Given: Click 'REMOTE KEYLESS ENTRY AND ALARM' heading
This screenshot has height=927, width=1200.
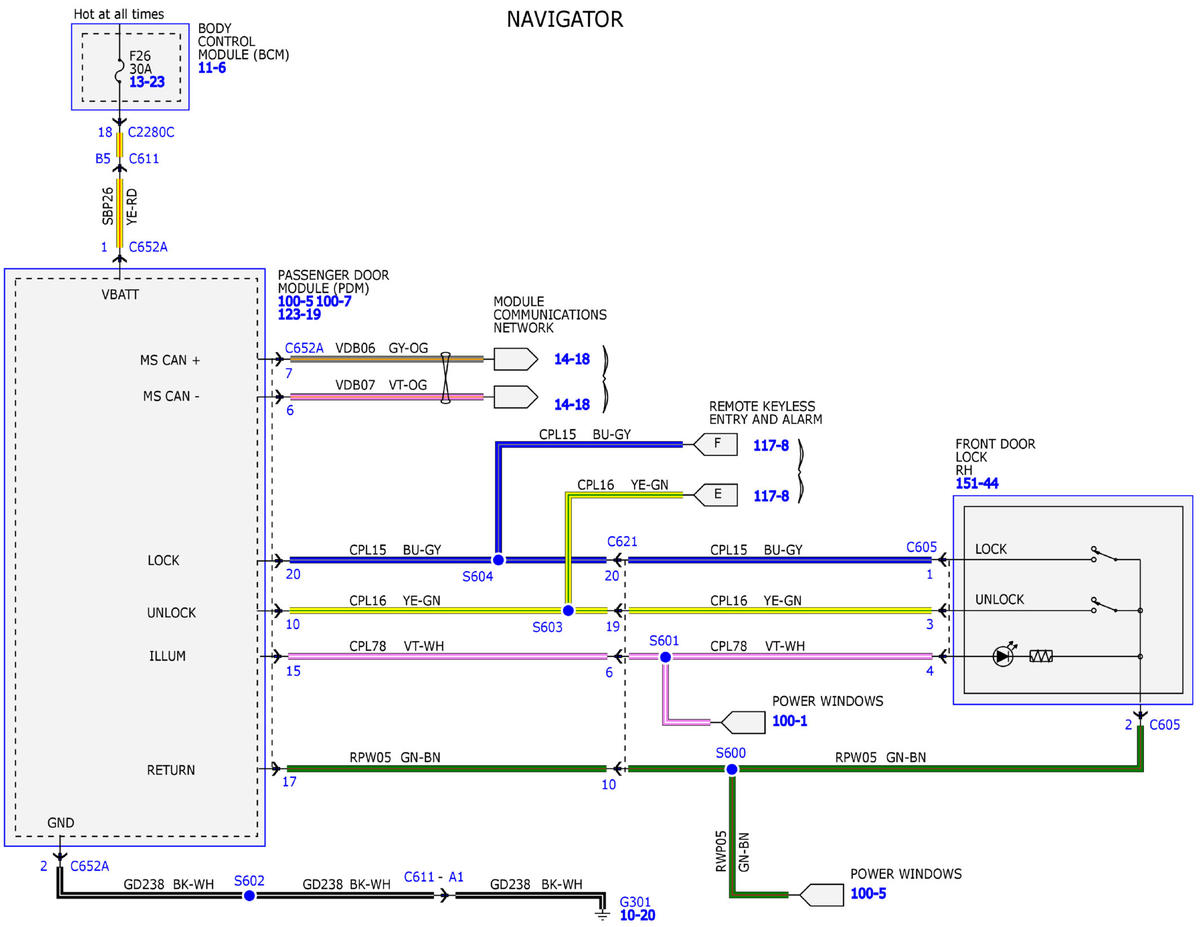Looking at the screenshot, I should (x=766, y=413).
